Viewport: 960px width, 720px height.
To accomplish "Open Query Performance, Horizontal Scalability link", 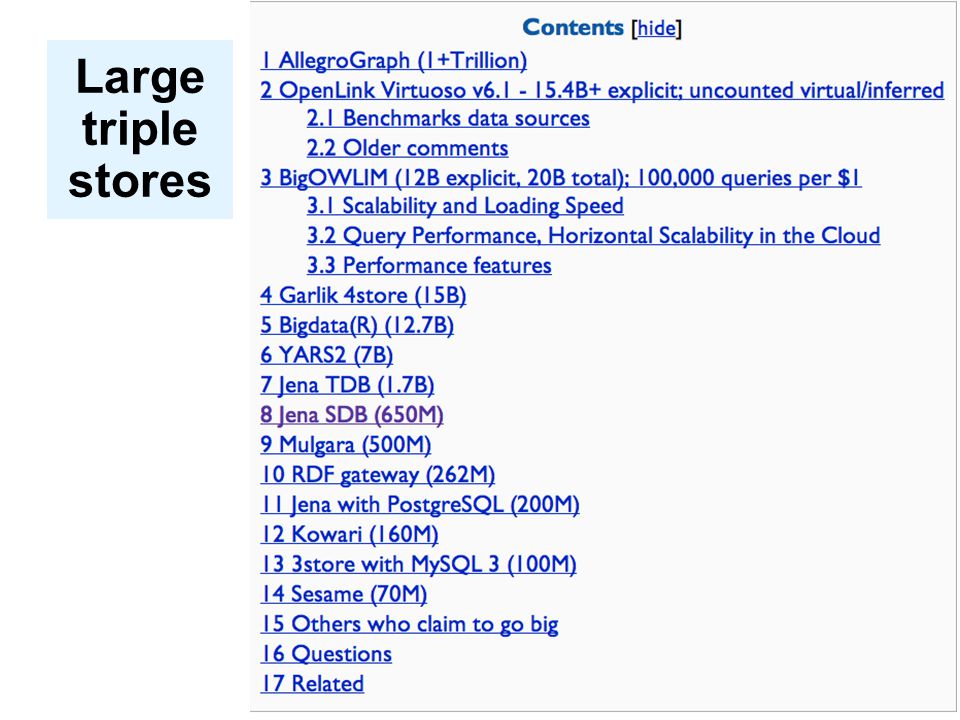I will (x=593, y=236).
